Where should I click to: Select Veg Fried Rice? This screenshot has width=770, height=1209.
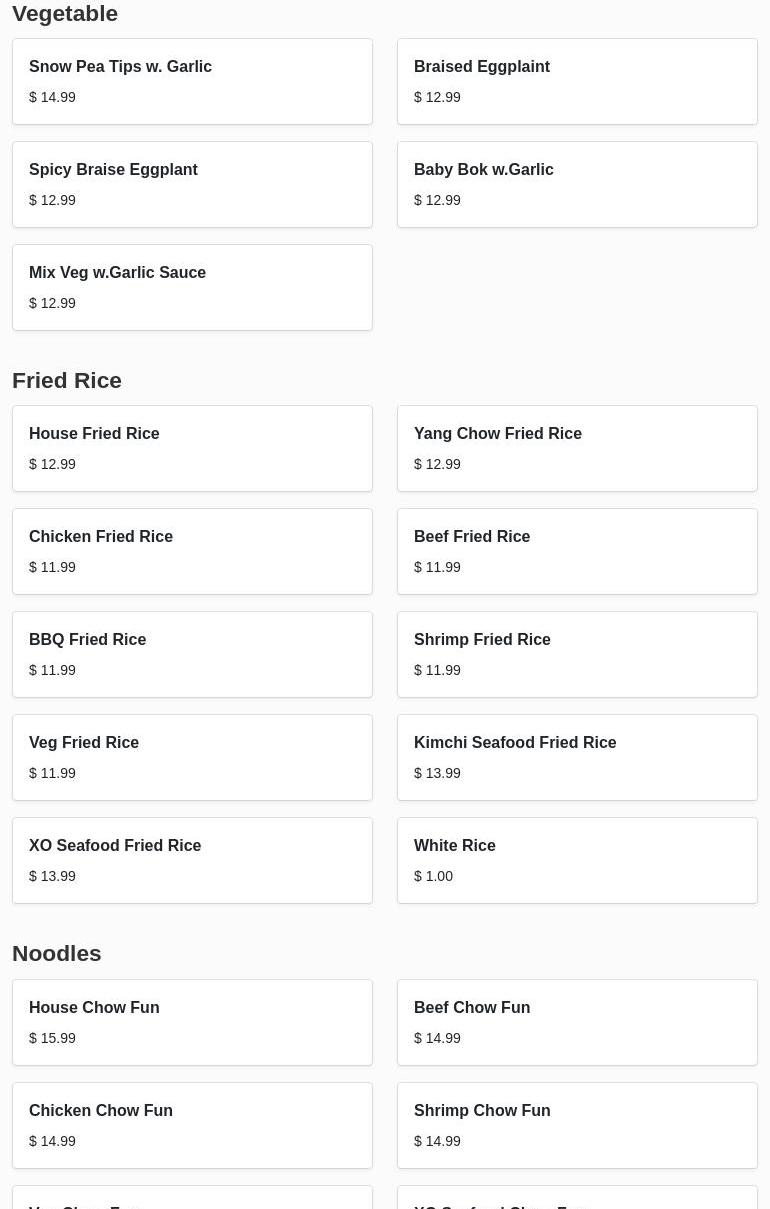pos(192,757)
